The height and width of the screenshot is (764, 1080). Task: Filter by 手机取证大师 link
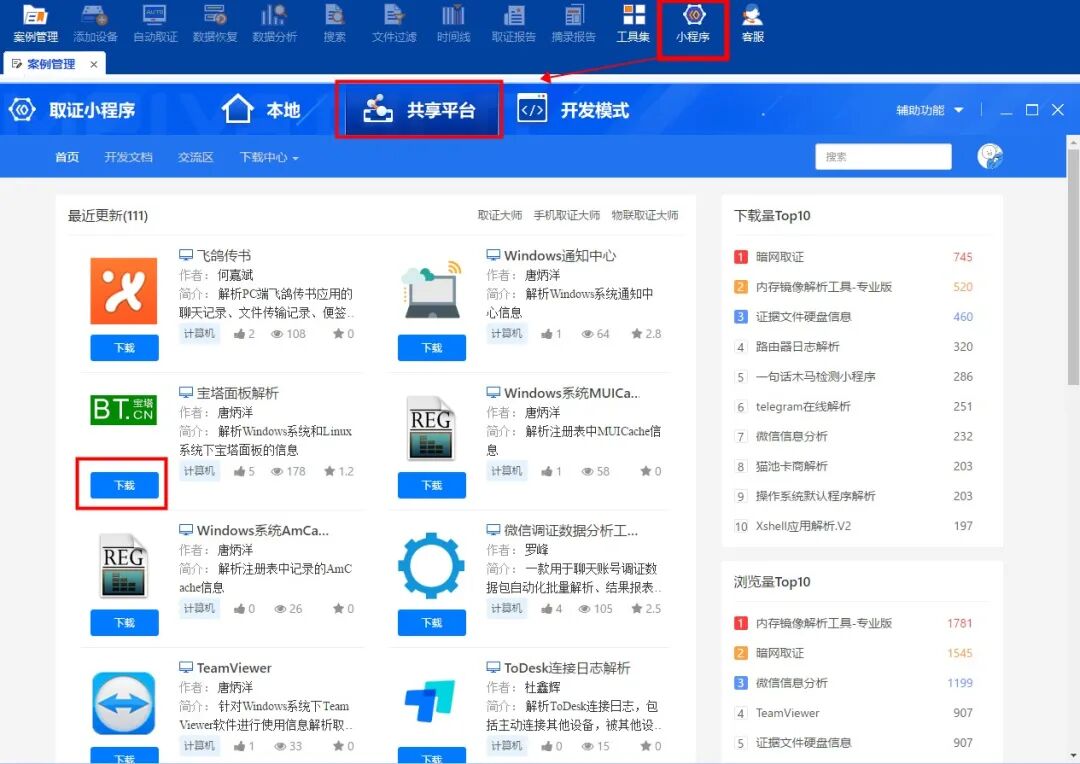(x=567, y=215)
